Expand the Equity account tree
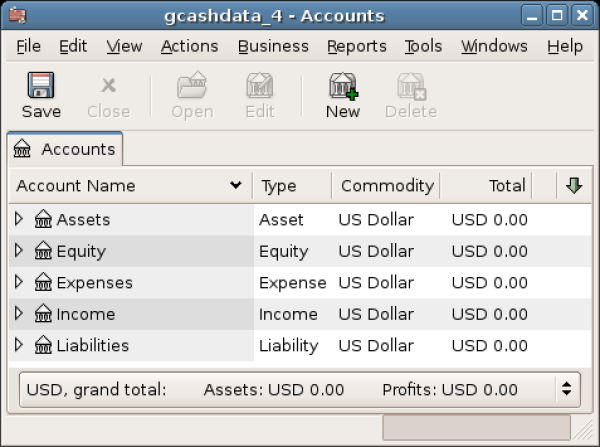 [x=19, y=251]
